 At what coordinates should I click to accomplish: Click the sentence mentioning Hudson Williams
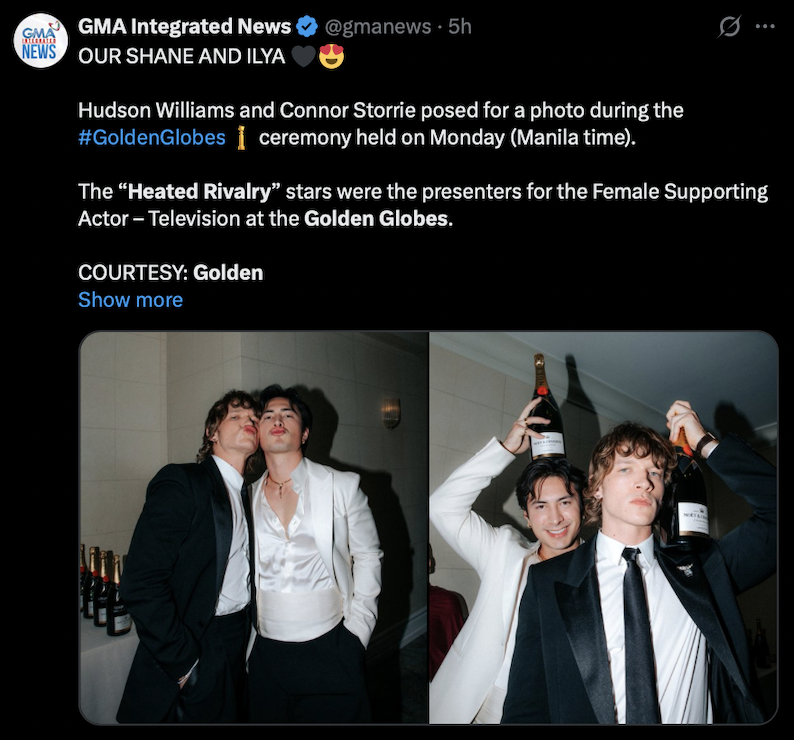[x=380, y=110]
